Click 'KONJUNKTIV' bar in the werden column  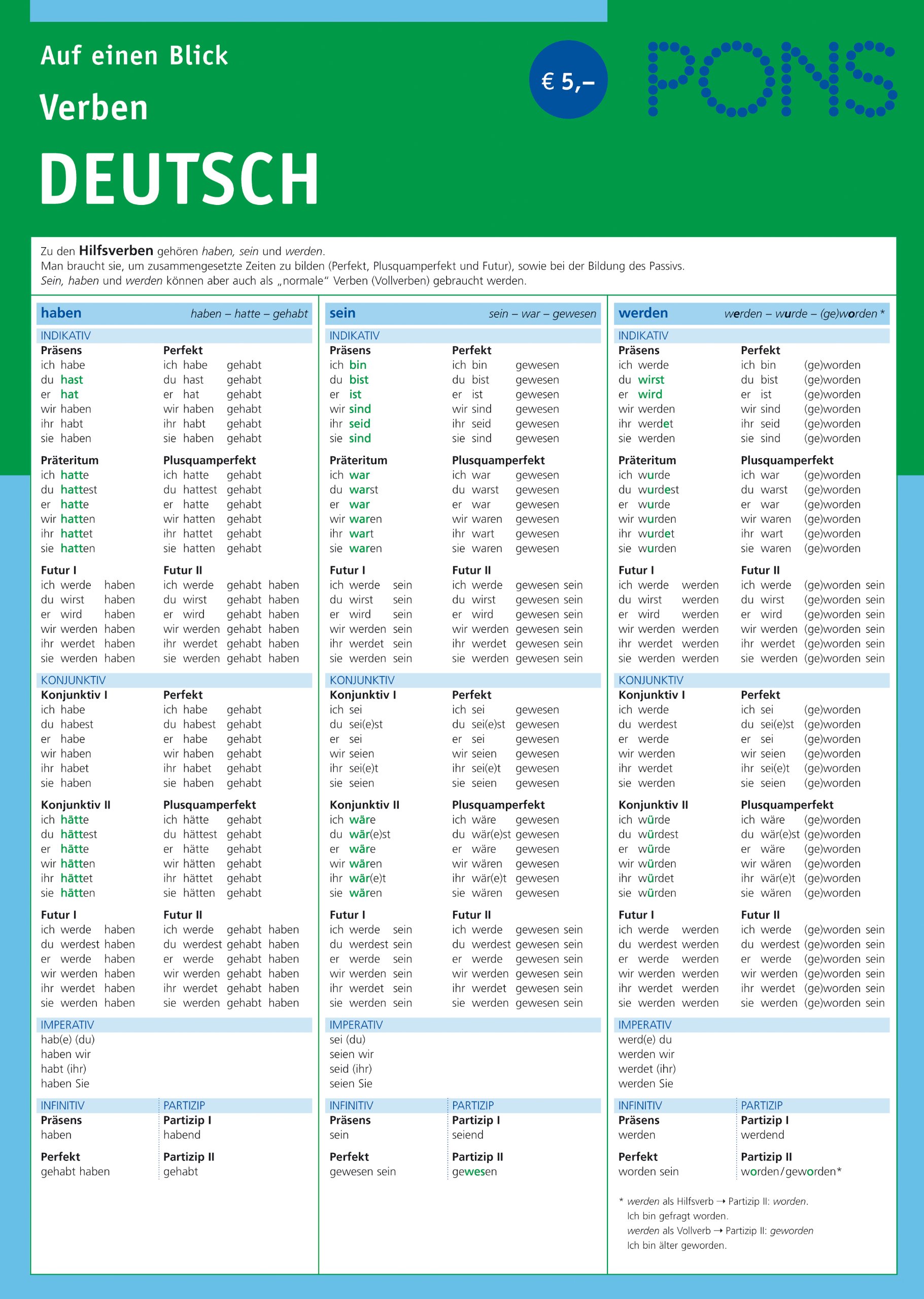(x=752, y=680)
